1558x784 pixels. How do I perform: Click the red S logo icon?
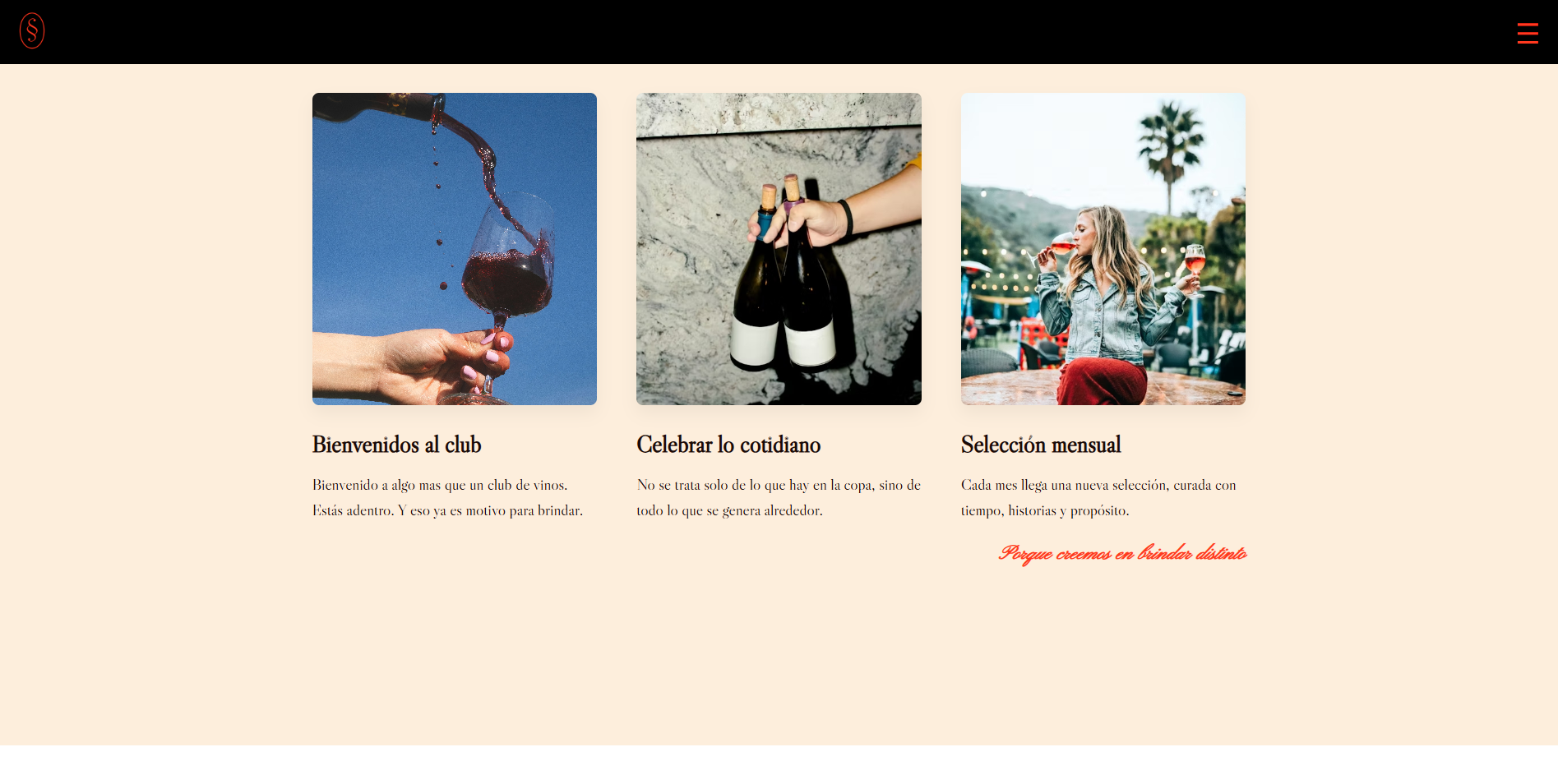click(32, 31)
